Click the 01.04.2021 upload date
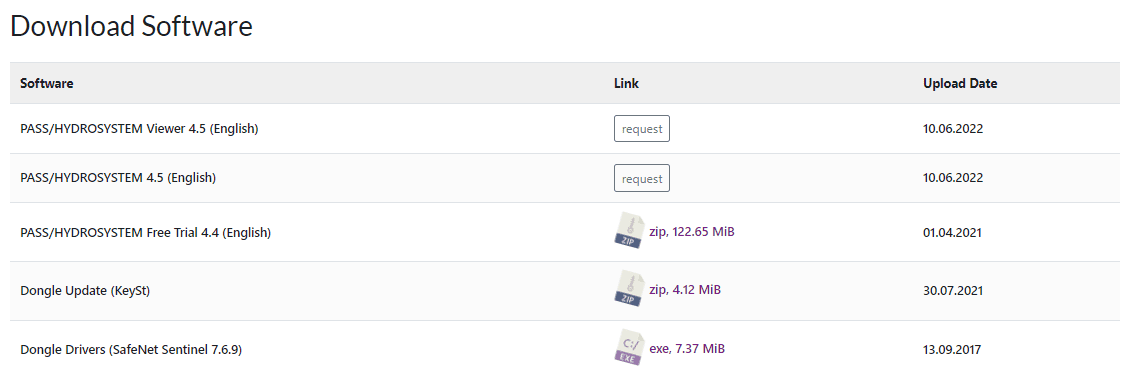Screen dimensions: 1131x383 point(953,232)
